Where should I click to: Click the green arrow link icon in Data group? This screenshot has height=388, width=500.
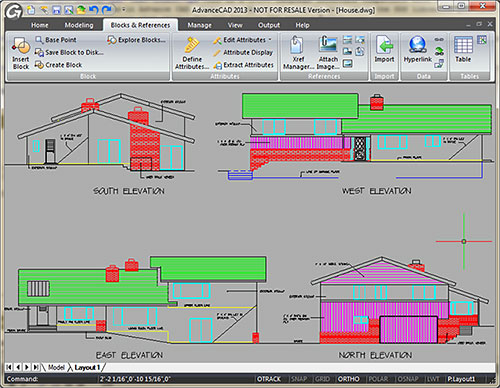(439, 52)
